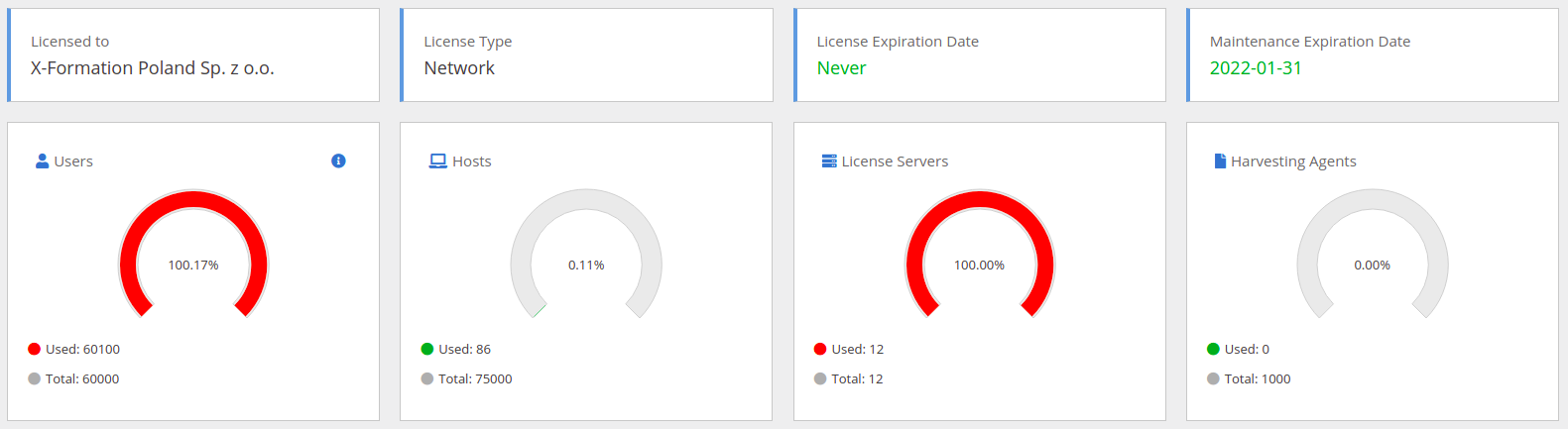
Task: Toggle the red Used: 60100 legend dot
Action: 34,349
